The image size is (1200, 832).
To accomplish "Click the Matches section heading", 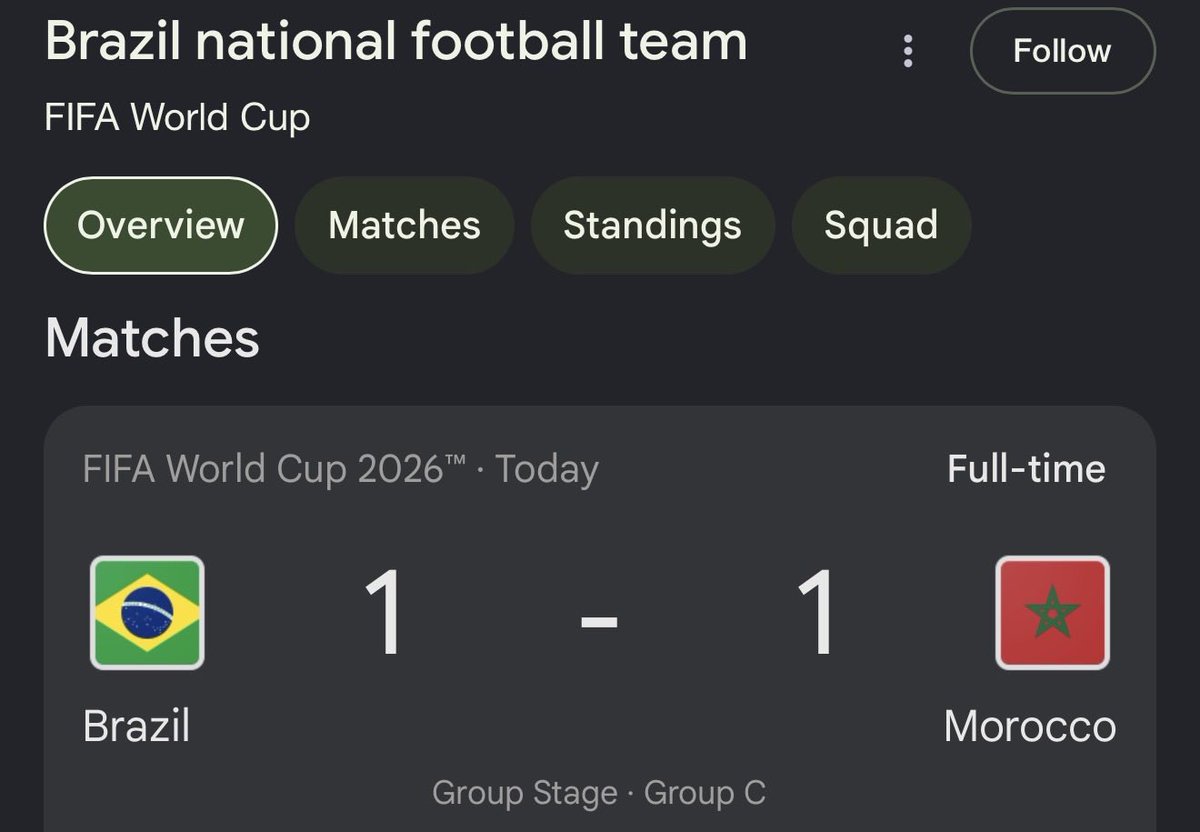I will pos(152,338).
